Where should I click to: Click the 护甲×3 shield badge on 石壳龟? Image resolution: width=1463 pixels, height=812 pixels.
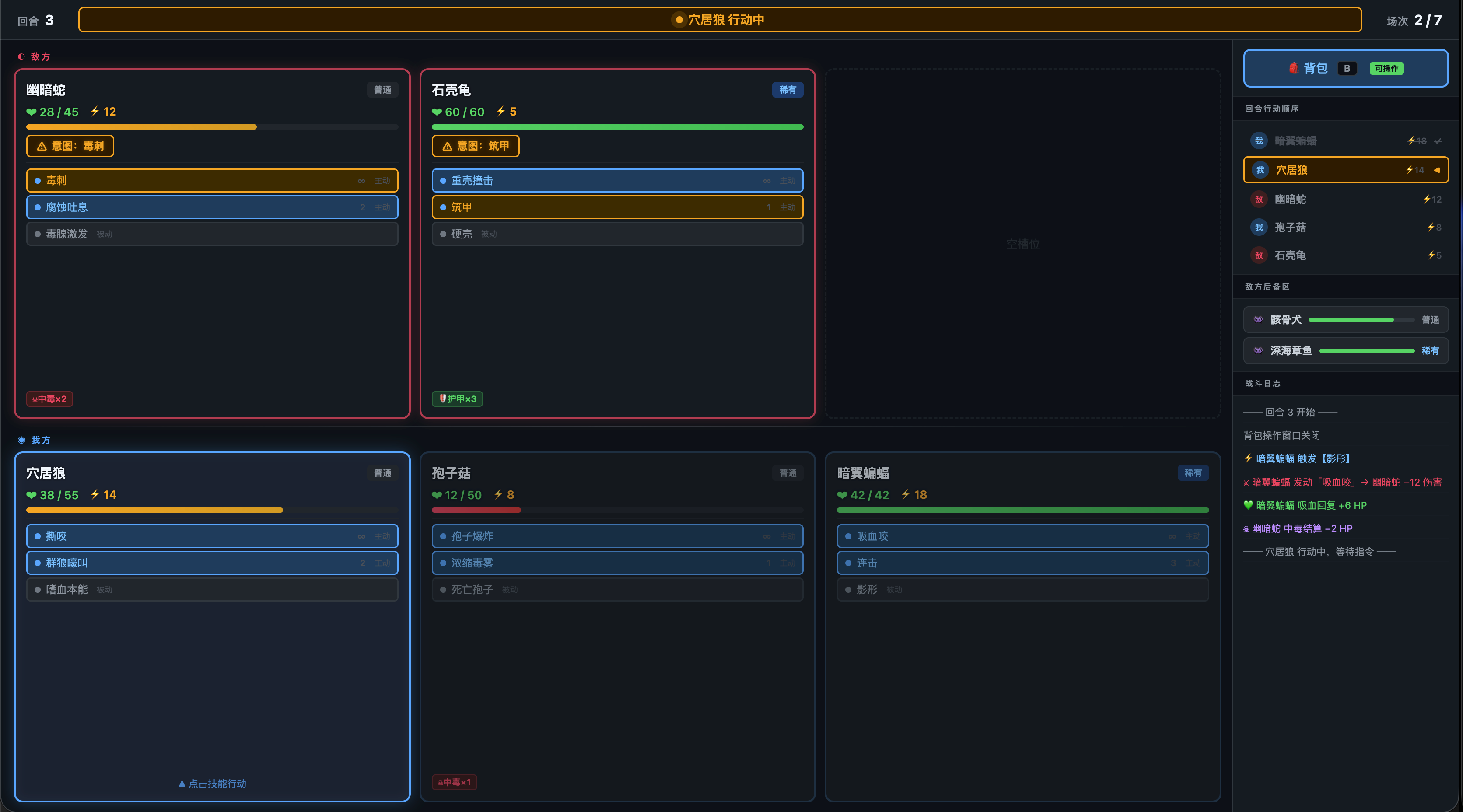tap(457, 399)
